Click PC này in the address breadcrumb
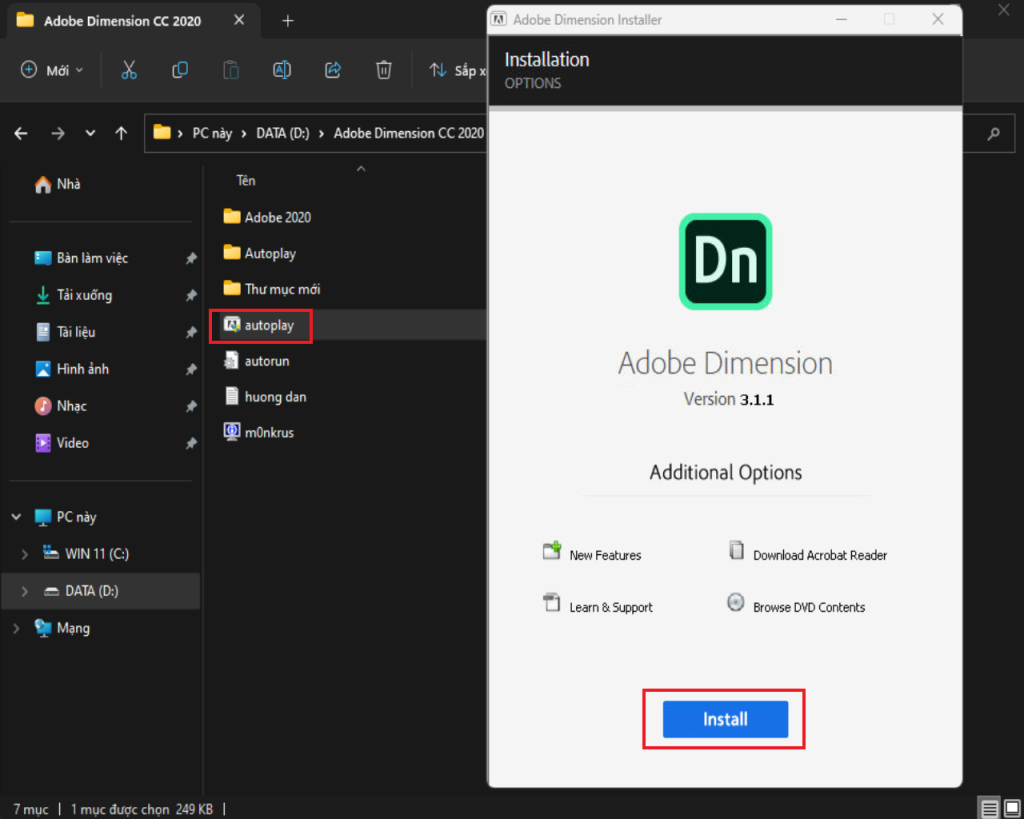Image resolution: width=1024 pixels, height=819 pixels. [x=212, y=133]
